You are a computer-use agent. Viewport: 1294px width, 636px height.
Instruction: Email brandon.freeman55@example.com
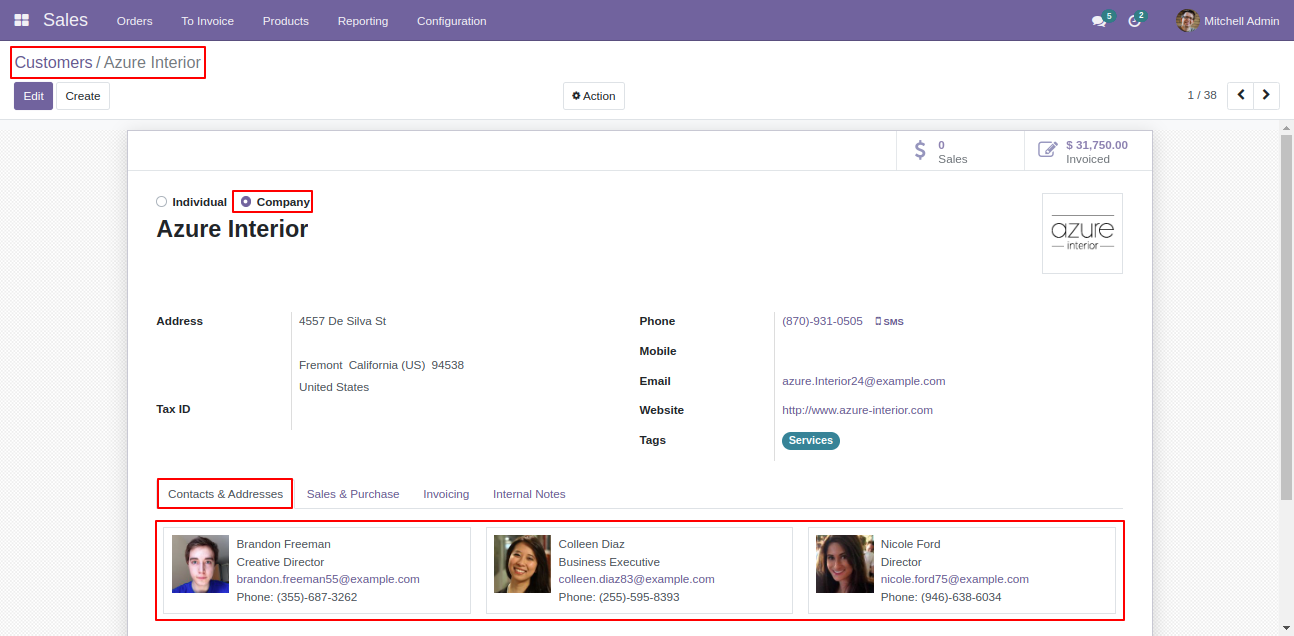[328, 579]
